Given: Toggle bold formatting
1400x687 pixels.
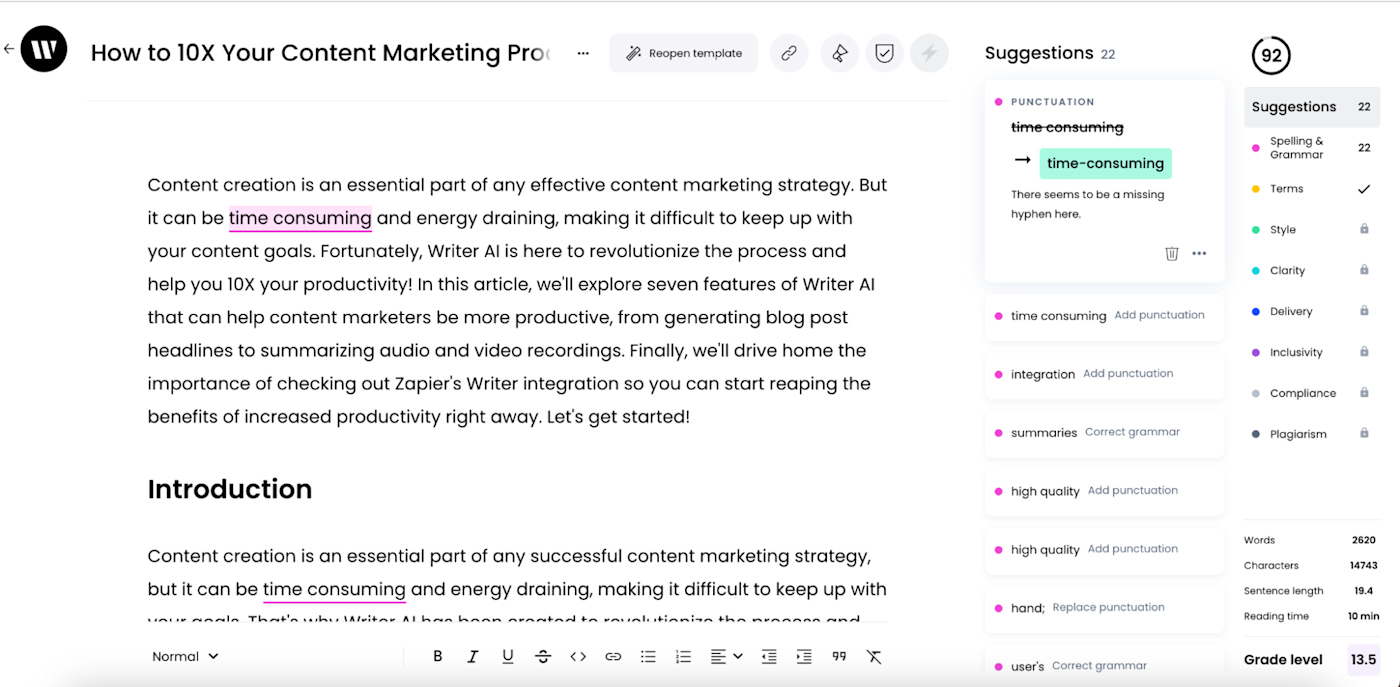Looking at the screenshot, I should (438, 656).
